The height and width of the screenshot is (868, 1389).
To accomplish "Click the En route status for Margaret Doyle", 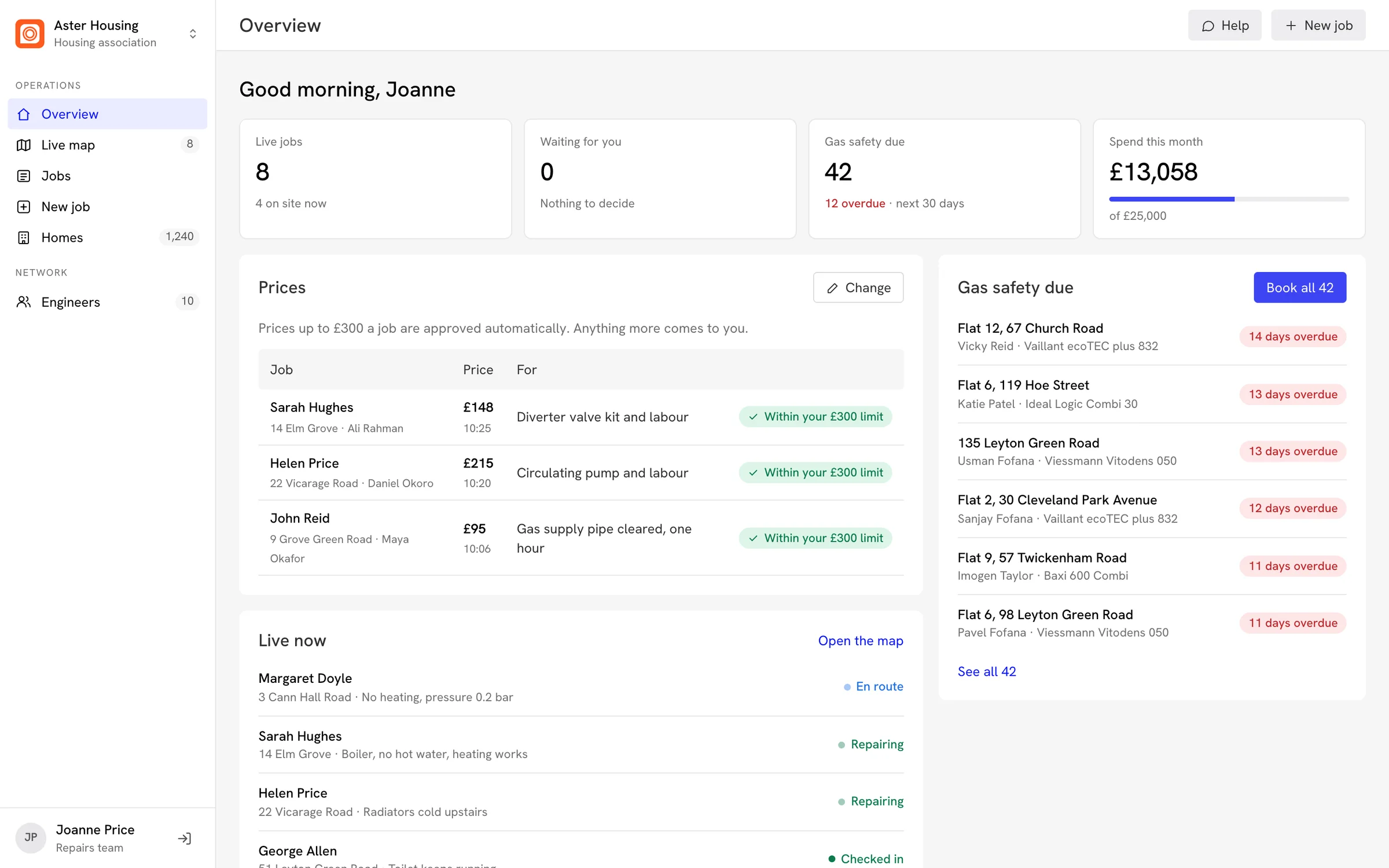I will pos(873,686).
